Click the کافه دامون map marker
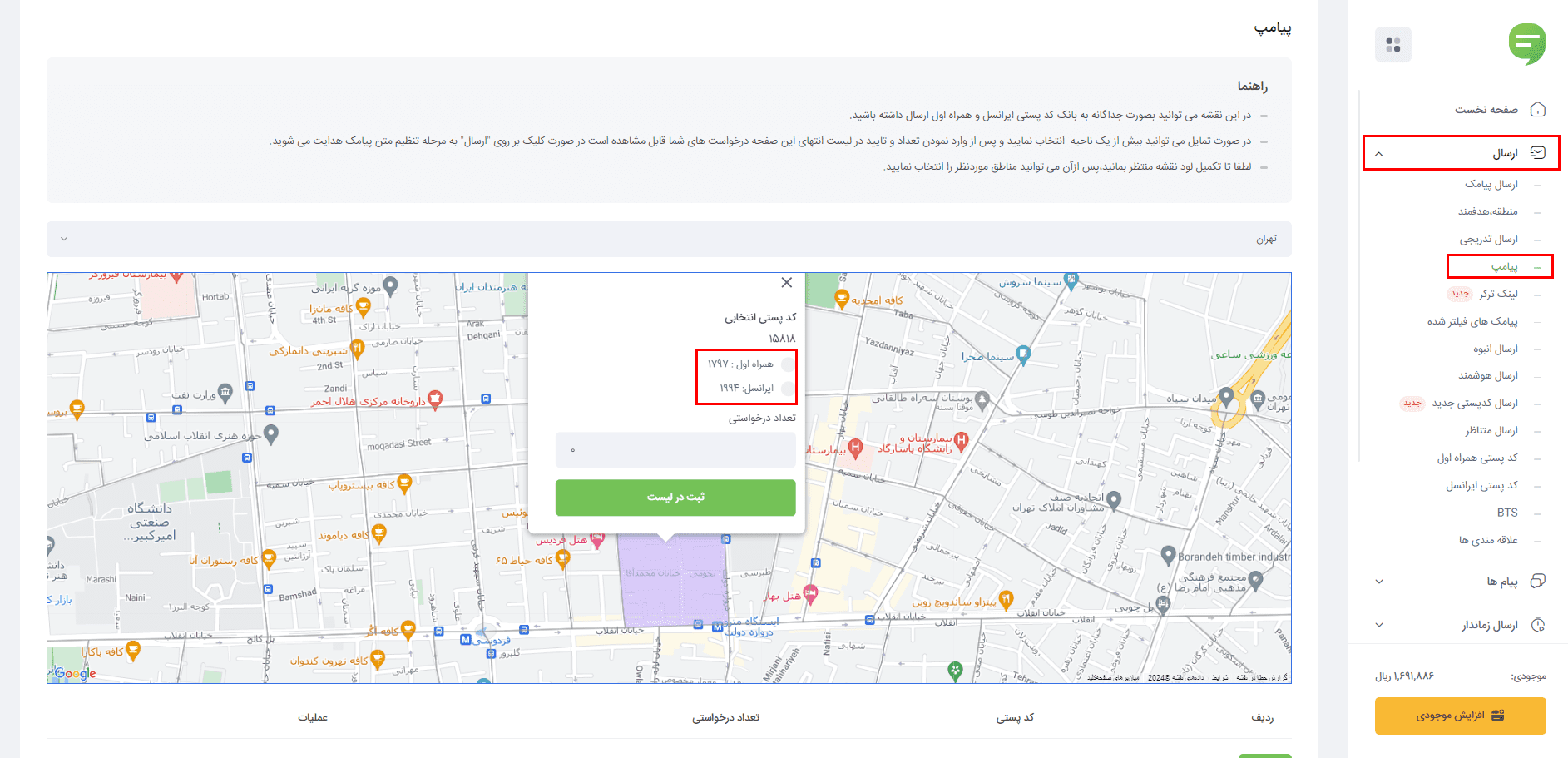The width and height of the screenshot is (1568, 758). click(x=379, y=534)
